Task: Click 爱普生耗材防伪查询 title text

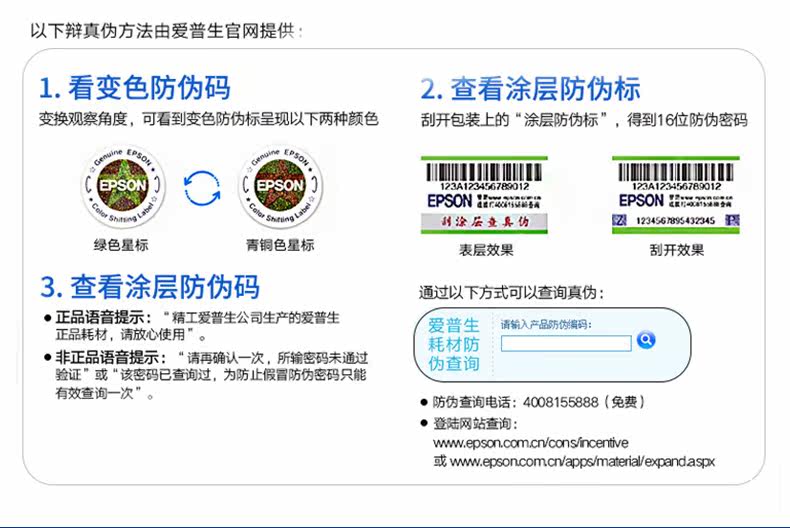Action: pyautogui.click(x=453, y=344)
